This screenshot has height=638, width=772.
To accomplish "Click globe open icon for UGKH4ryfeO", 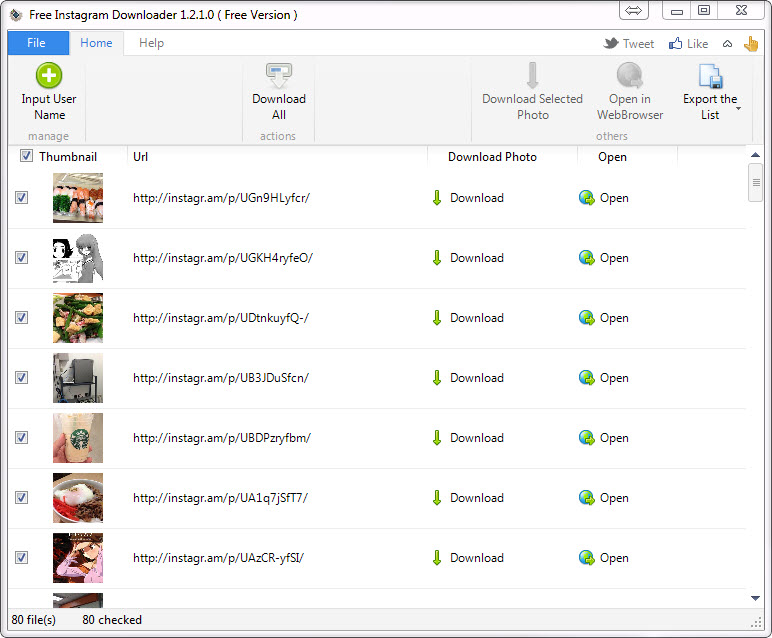I will click(586, 258).
